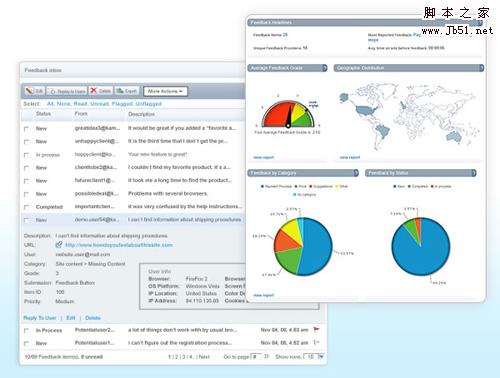Click the Reply to Users toolbar button
Image resolution: width=500 pixels, height=378 pixels.
coord(67,91)
